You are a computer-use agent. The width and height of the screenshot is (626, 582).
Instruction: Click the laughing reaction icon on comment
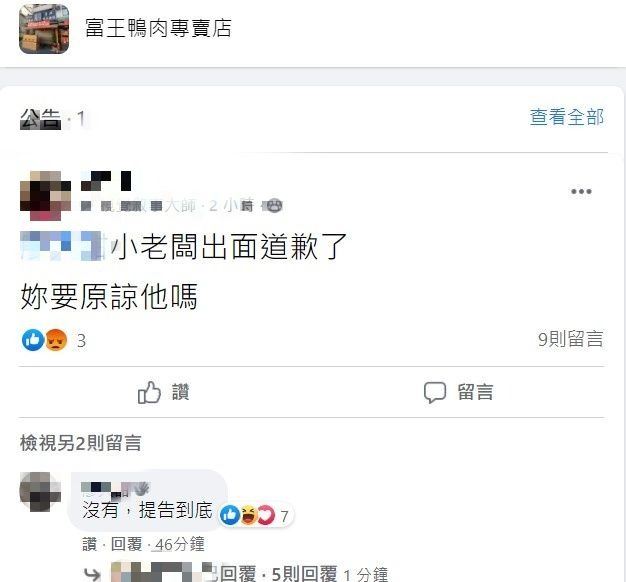pyautogui.click(x=248, y=515)
